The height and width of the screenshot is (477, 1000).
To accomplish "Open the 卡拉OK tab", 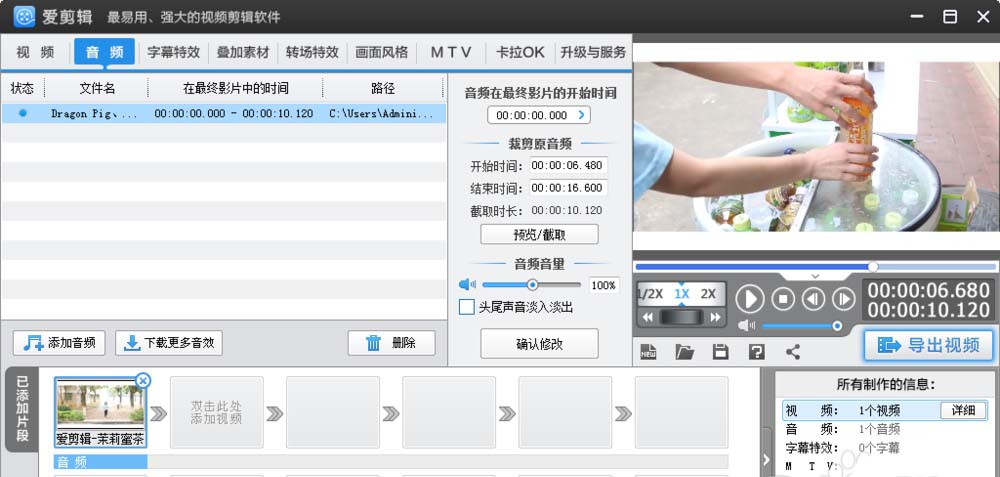I will pyautogui.click(x=520, y=52).
